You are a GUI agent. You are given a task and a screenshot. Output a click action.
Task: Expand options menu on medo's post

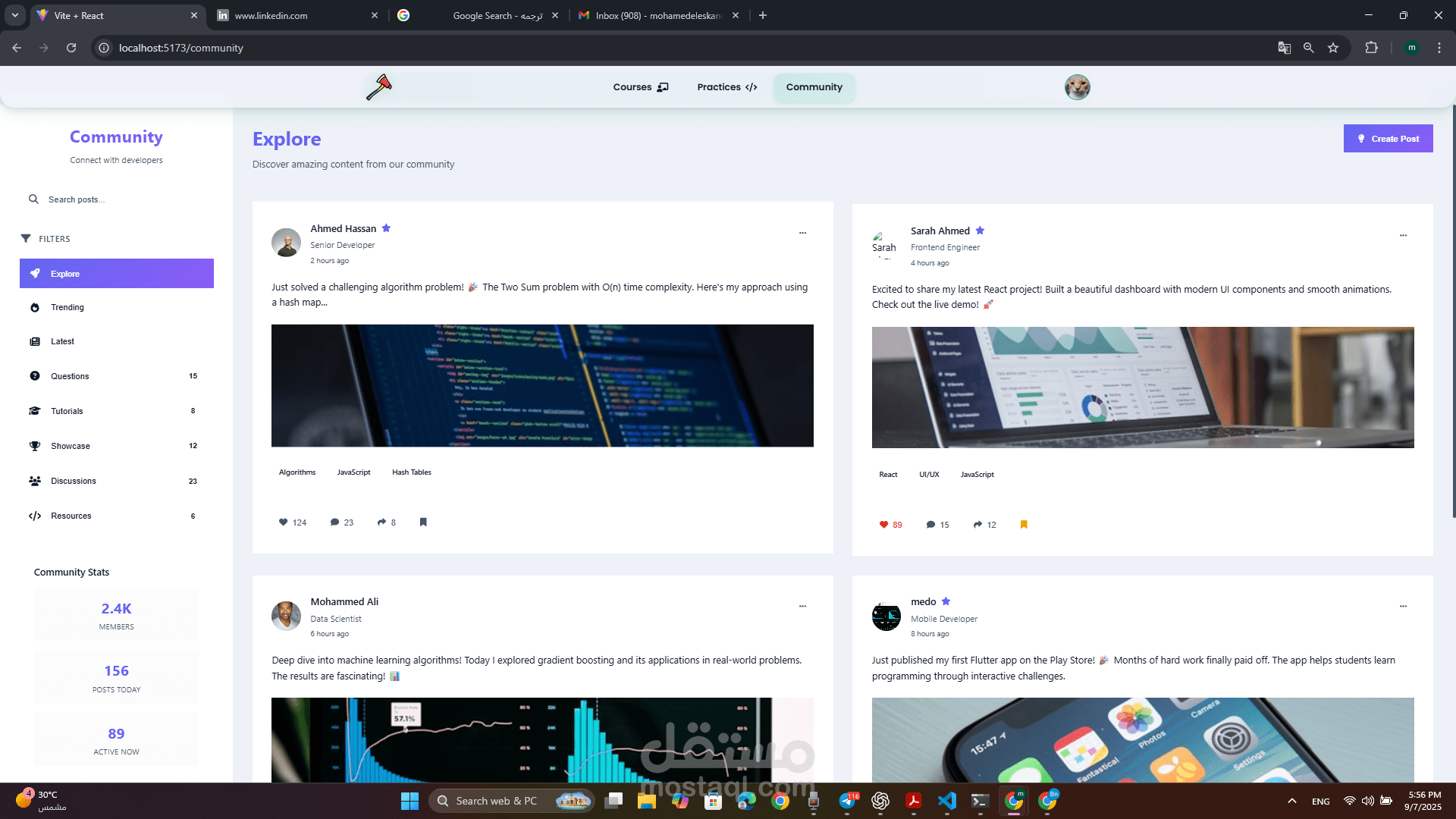tap(1403, 606)
